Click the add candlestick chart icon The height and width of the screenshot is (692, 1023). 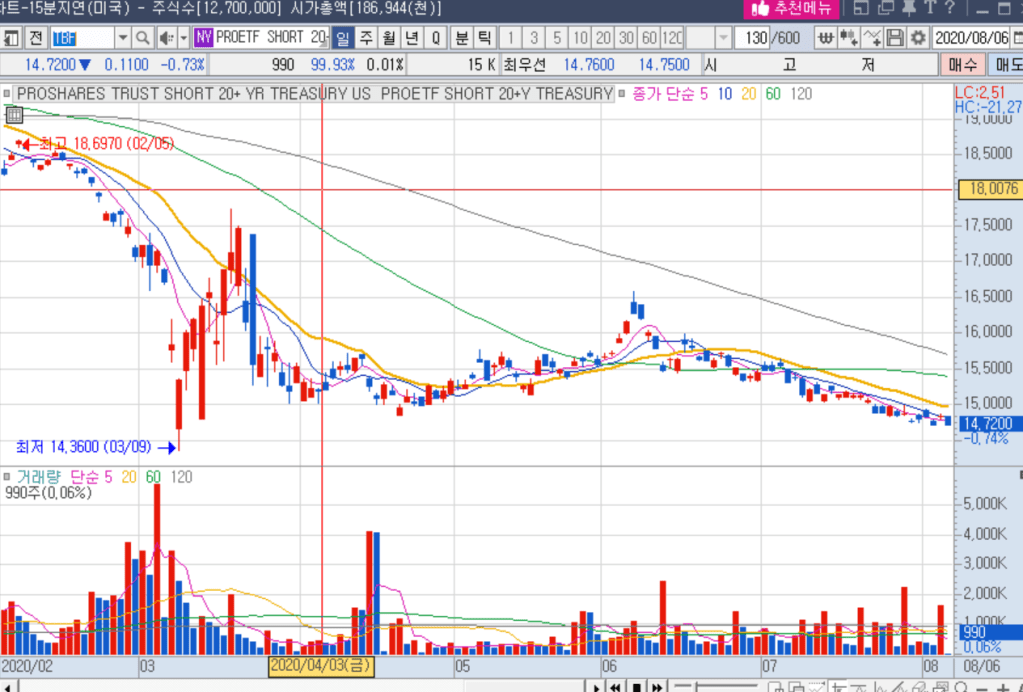(849, 38)
